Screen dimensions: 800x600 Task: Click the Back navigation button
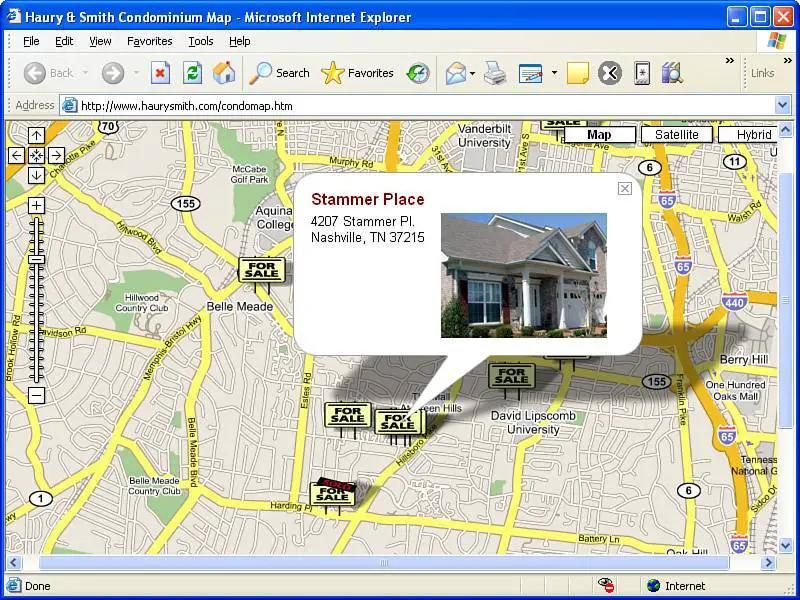click(48, 73)
